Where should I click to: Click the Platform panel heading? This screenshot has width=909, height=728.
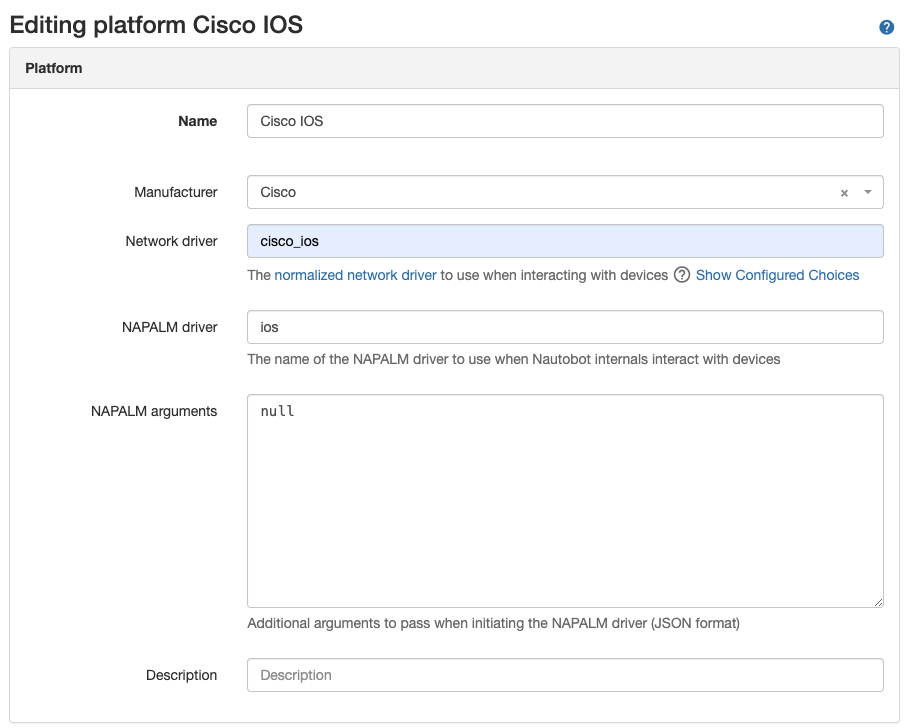pos(54,69)
